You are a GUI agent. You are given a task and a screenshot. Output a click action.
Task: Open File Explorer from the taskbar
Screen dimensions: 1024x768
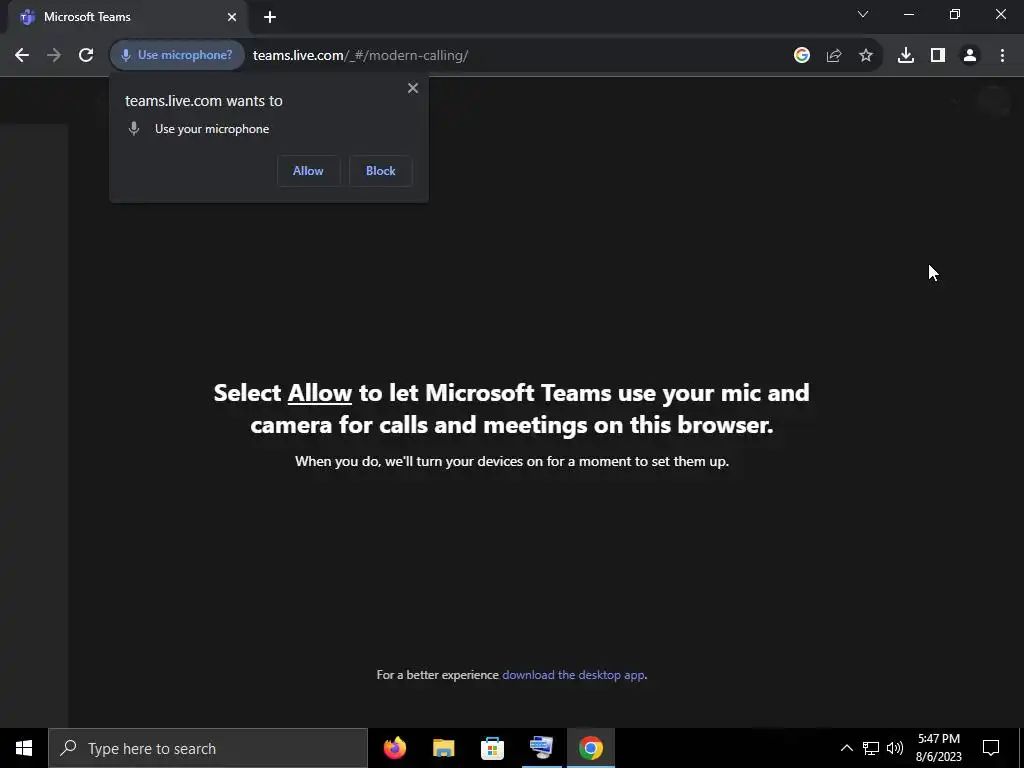point(443,748)
